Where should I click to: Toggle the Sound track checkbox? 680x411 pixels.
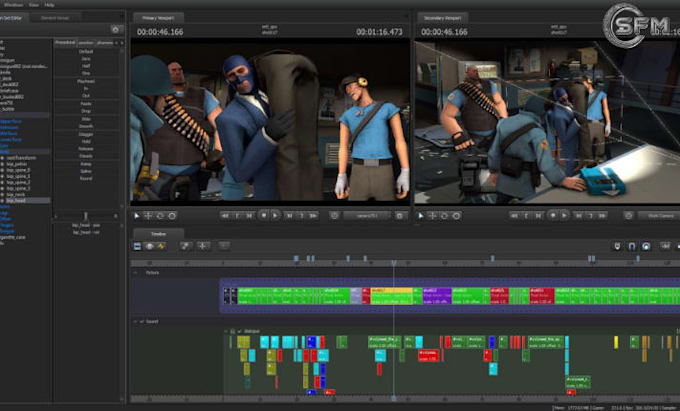(142, 322)
